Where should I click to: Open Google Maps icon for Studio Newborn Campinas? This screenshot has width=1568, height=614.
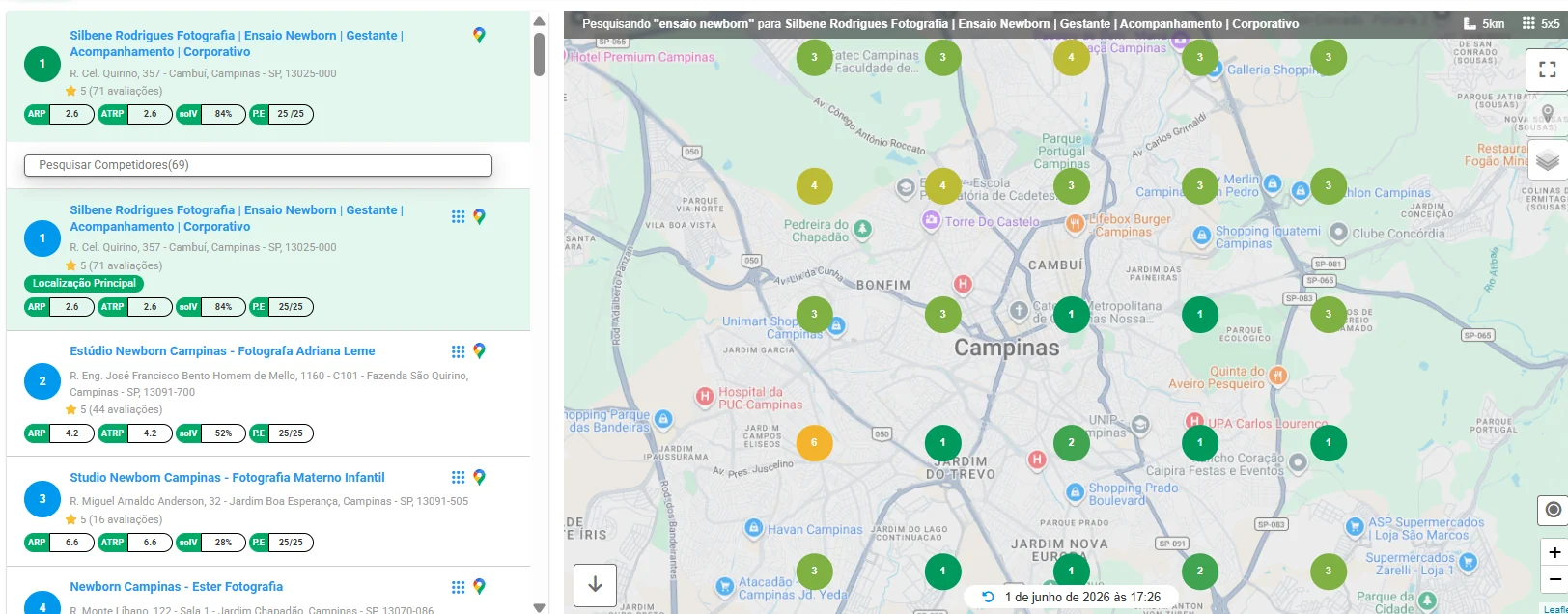pyautogui.click(x=479, y=478)
